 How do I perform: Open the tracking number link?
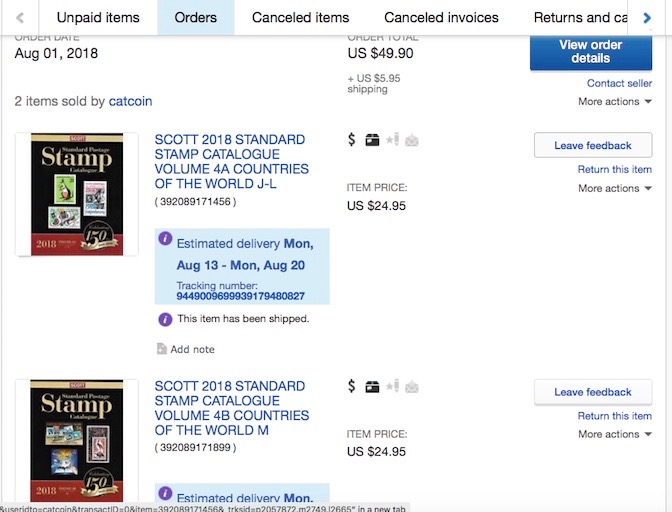pyautogui.click(x=240, y=296)
